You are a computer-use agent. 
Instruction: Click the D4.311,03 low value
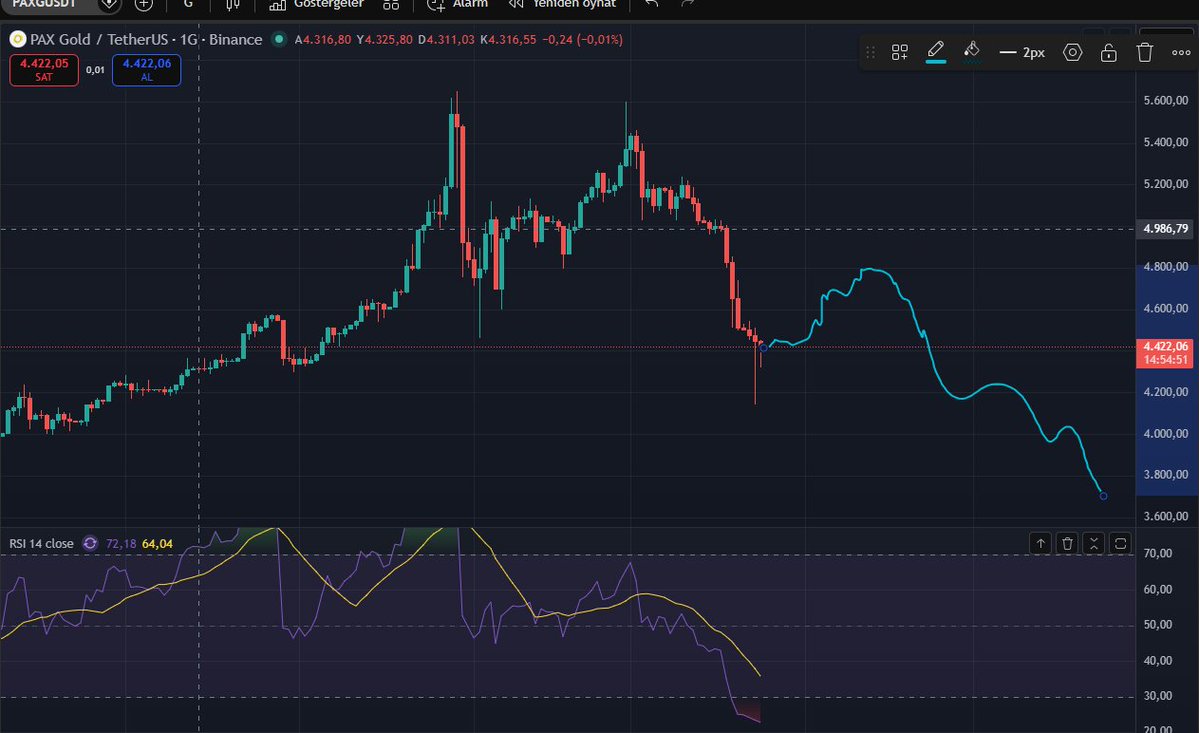pos(447,40)
